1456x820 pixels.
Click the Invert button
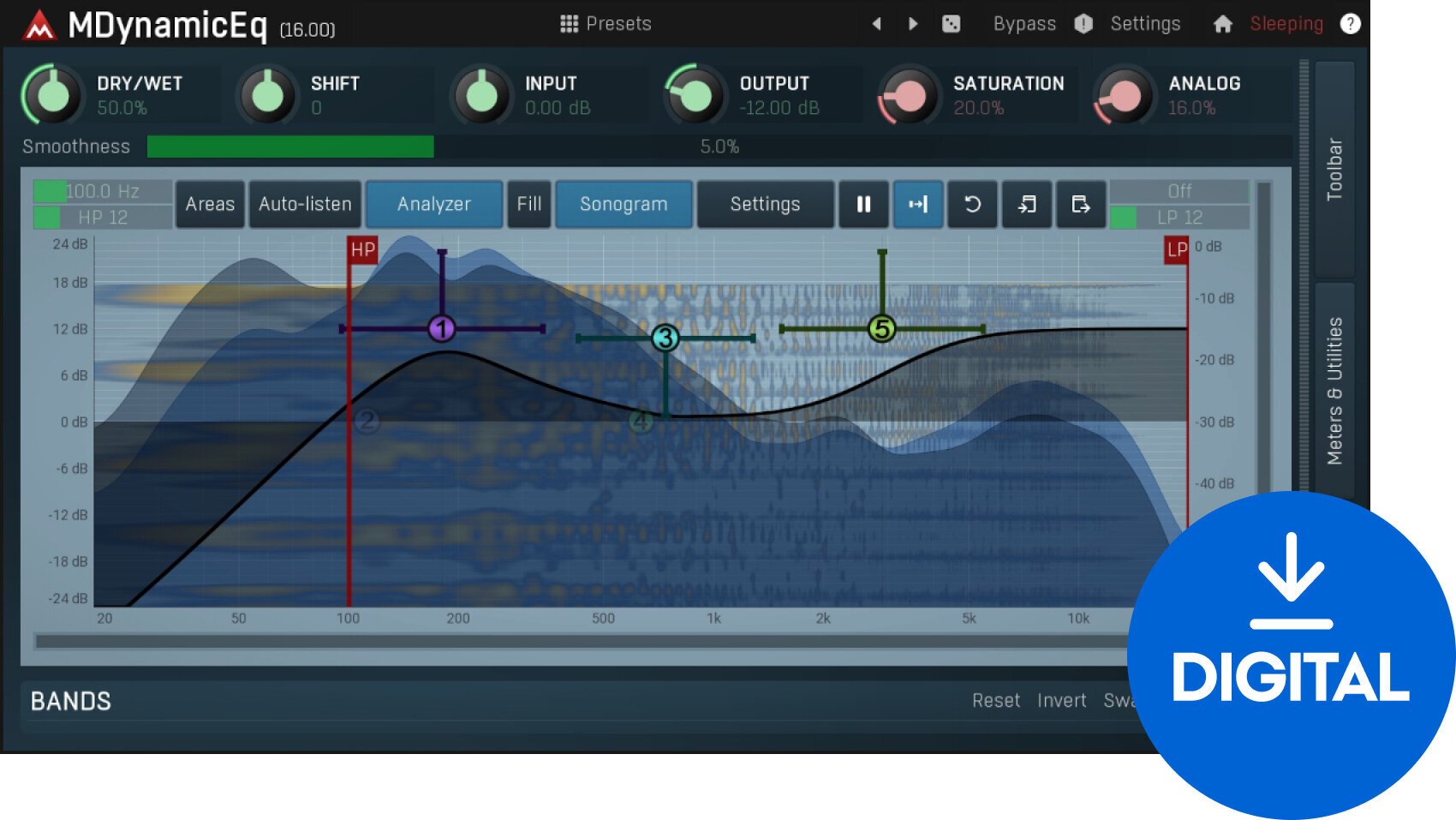(x=1062, y=700)
